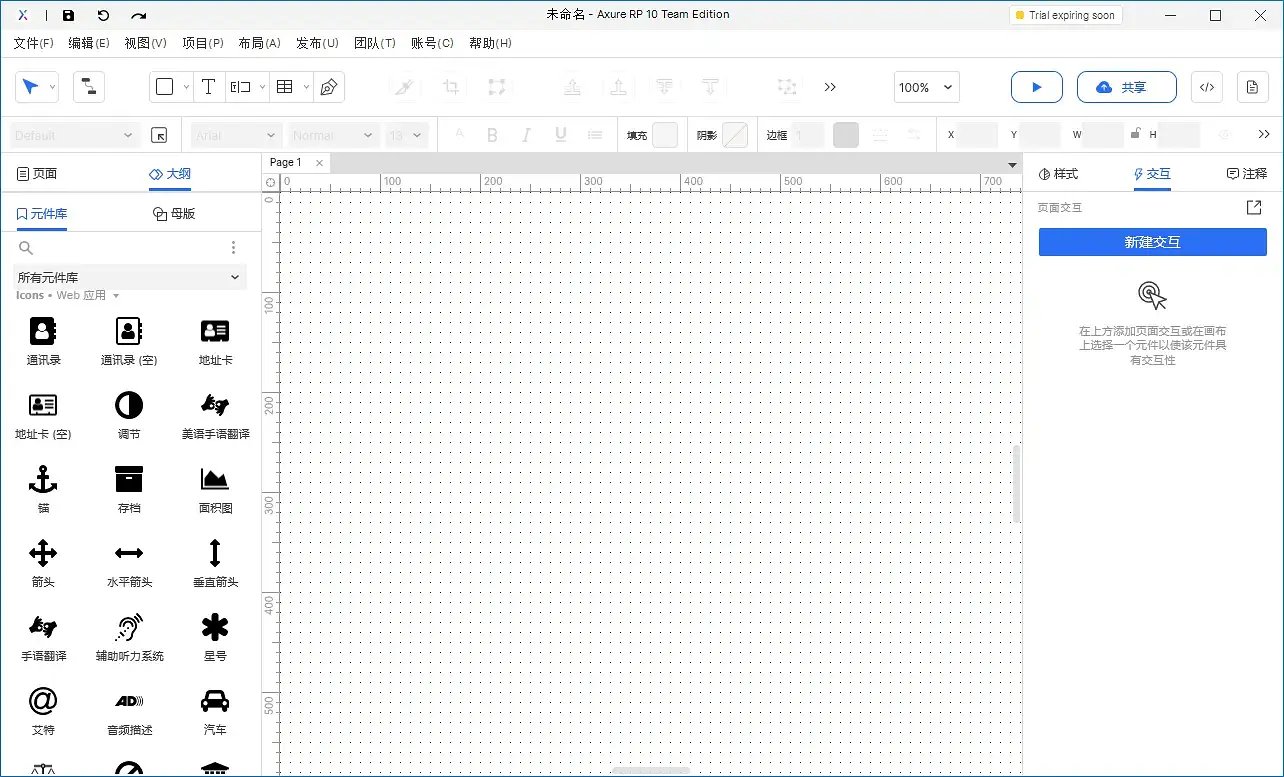Toggle italic text formatting

point(526,134)
